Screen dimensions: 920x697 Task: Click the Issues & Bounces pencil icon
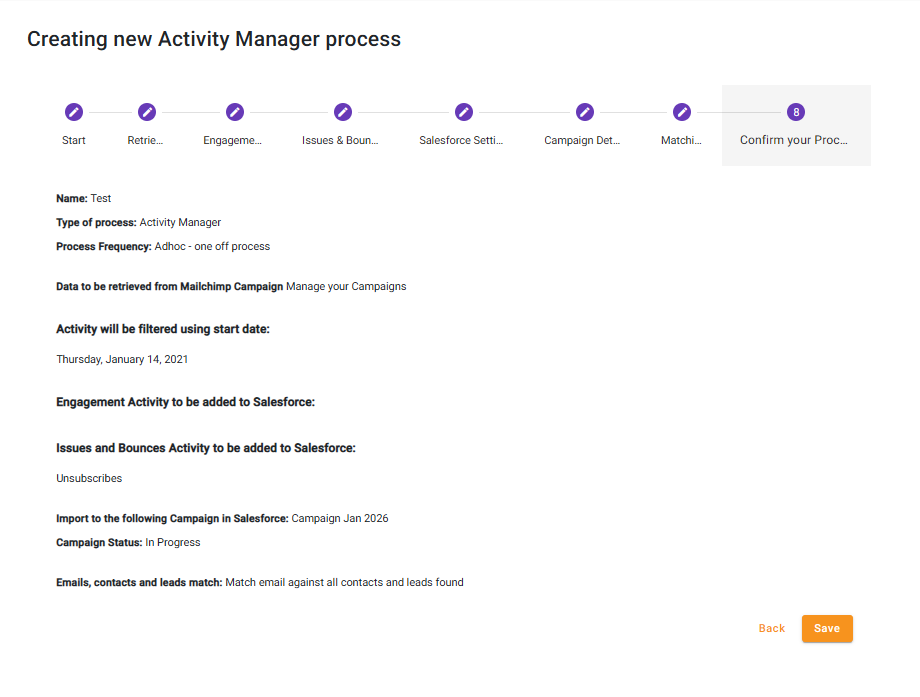coord(343,112)
